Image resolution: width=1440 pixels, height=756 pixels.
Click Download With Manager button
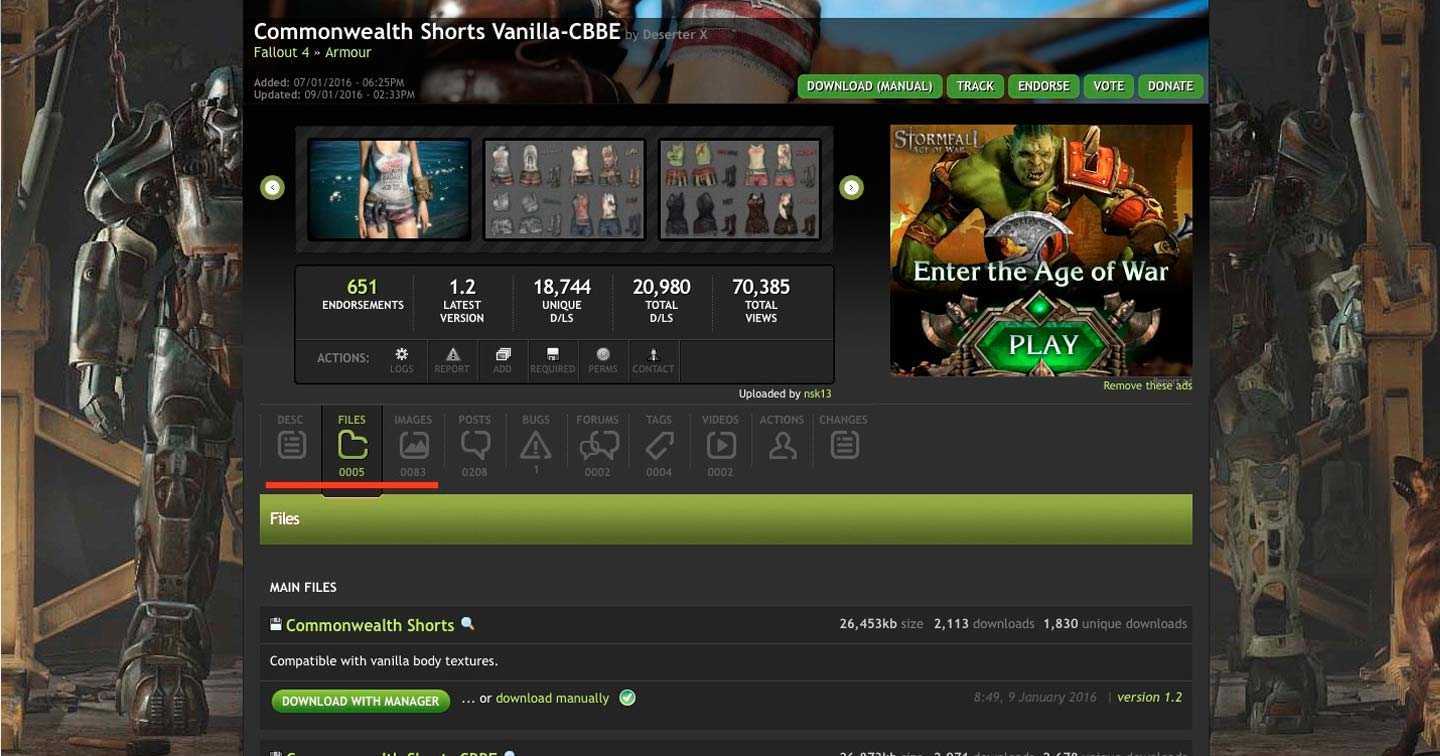(360, 701)
